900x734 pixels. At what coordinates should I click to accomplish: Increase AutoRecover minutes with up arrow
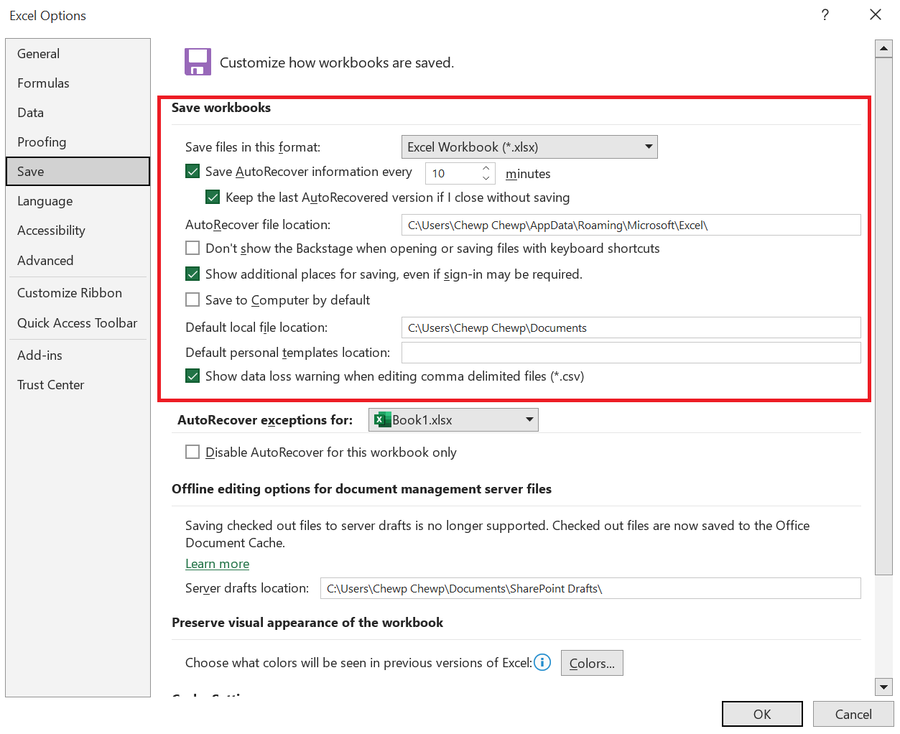486,168
